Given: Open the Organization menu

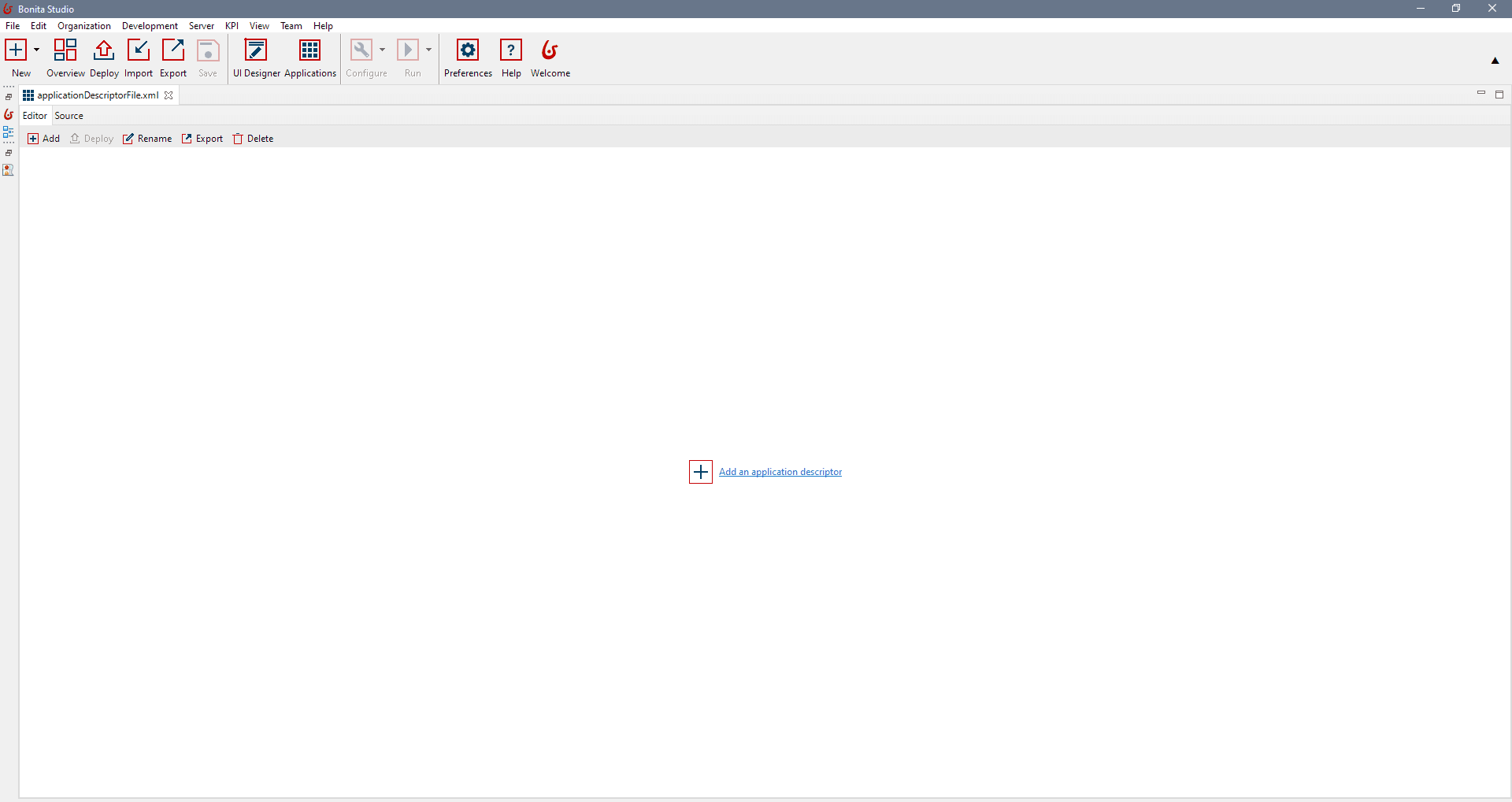Looking at the screenshot, I should (83, 25).
